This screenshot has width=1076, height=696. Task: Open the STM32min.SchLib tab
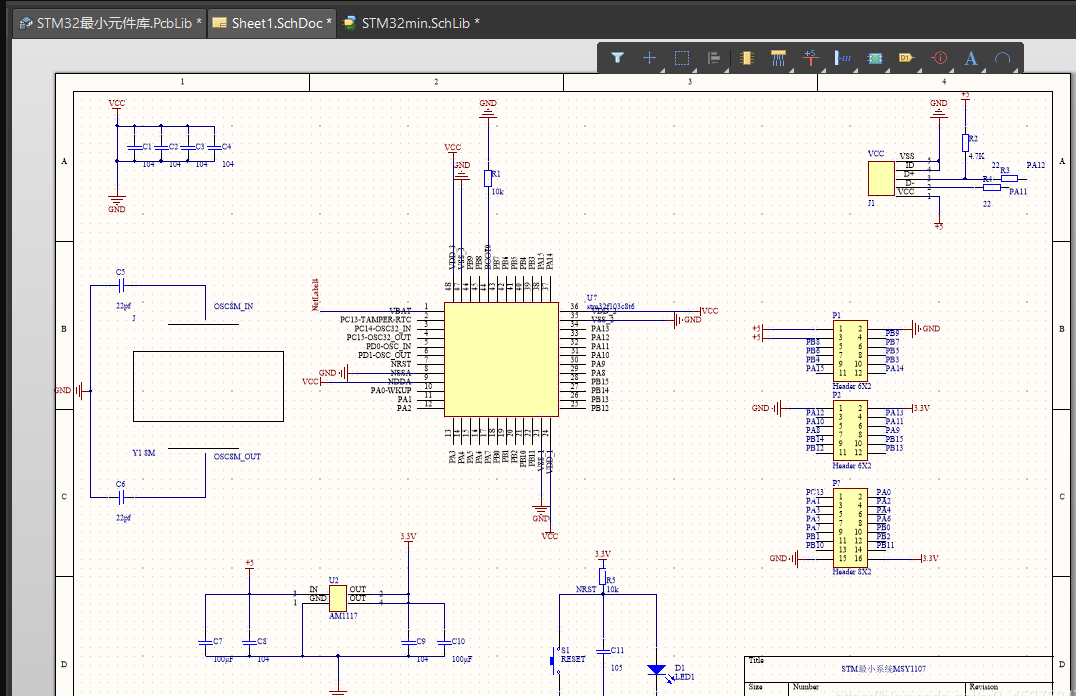pyautogui.click(x=411, y=23)
